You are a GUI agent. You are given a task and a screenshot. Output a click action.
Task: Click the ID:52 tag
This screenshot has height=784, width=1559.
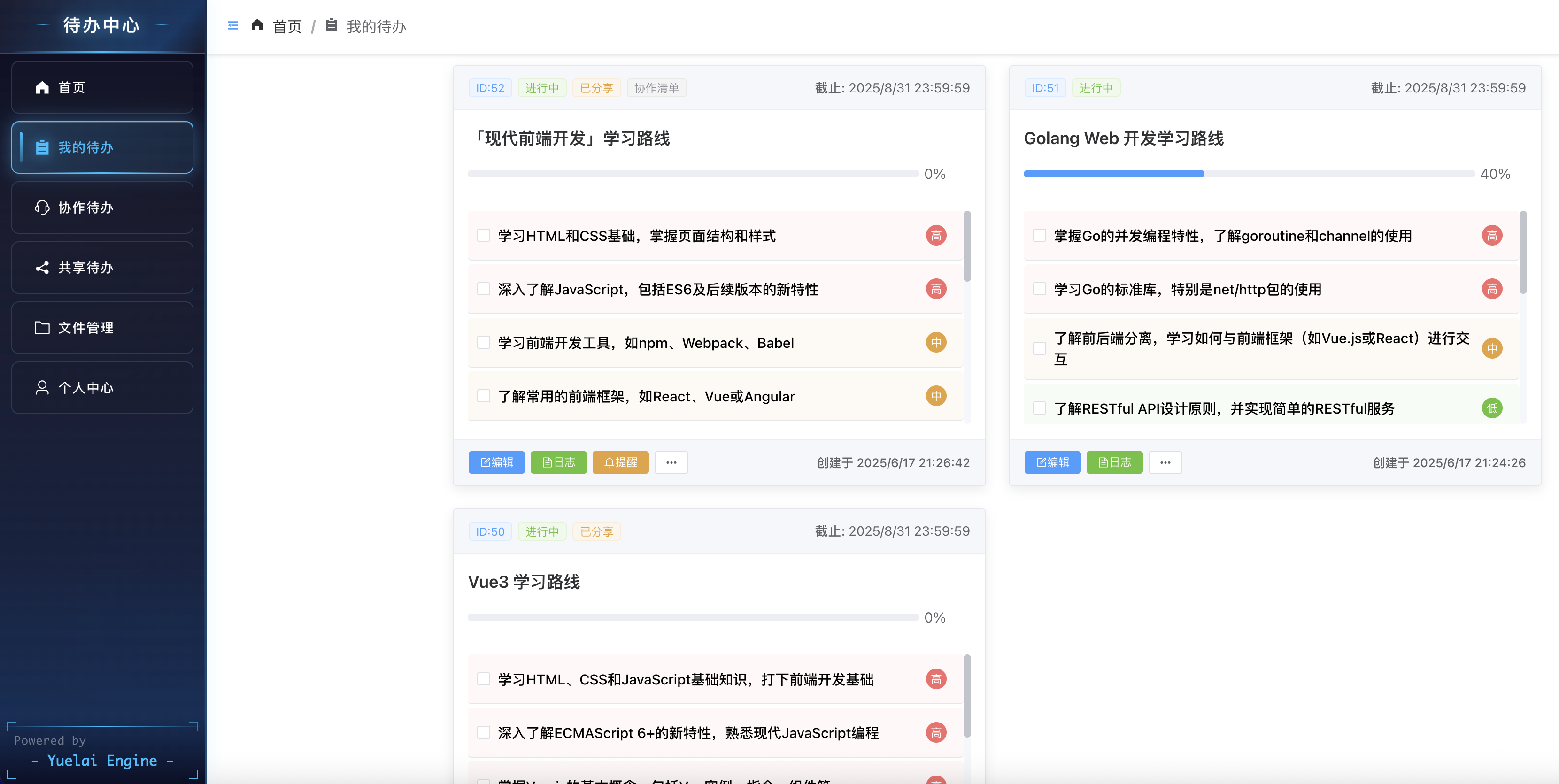490,88
